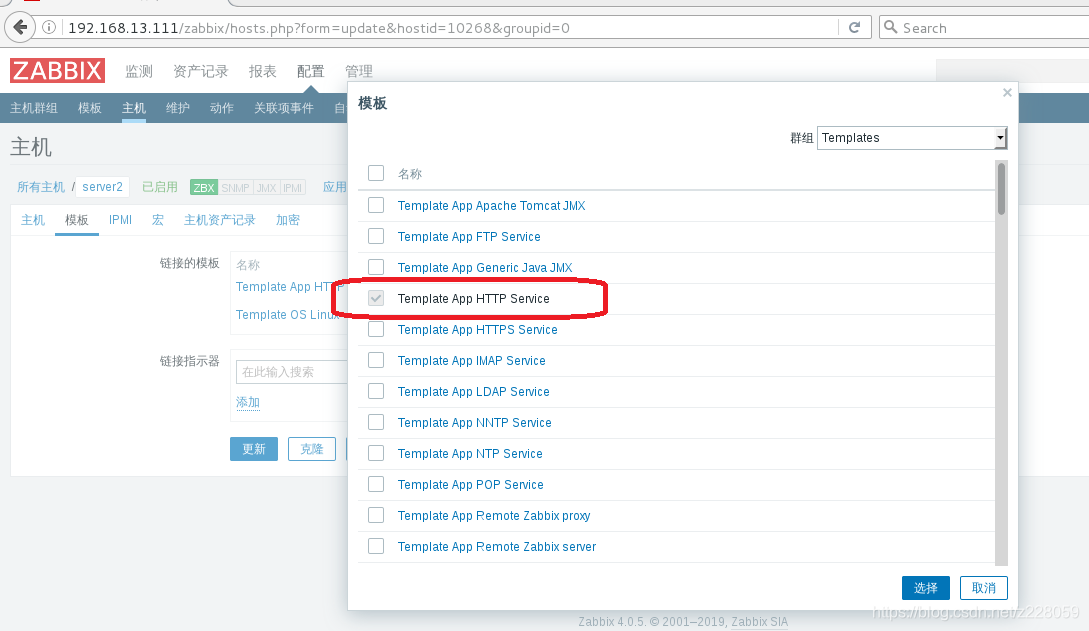This screenshot has width=1089, height=631.
Task: Open Template App HTTPS Service link
Action: [477, 330]
